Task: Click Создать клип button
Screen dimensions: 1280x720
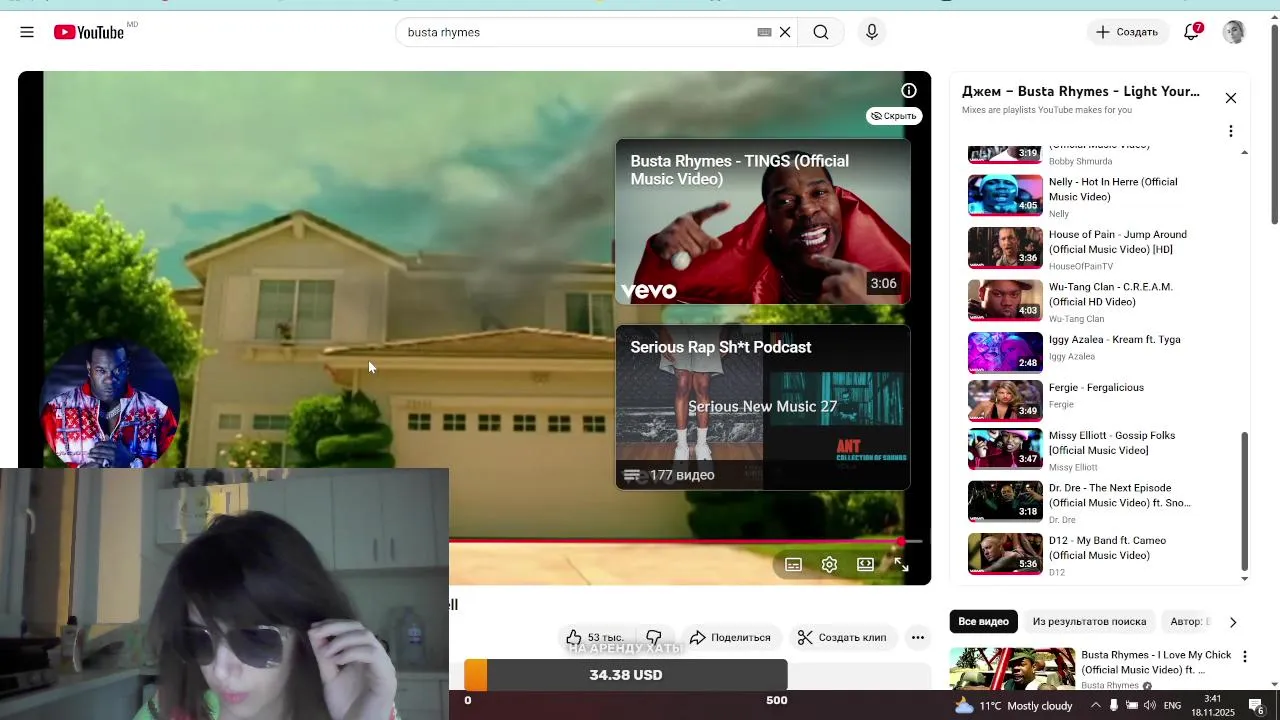Action: point(842,637)
